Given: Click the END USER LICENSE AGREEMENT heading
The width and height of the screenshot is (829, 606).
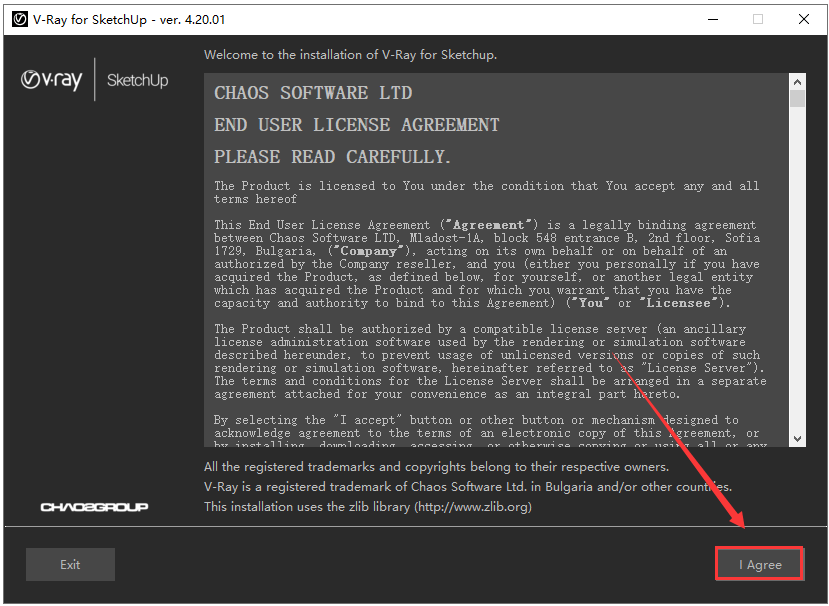Looking at the screenshot, I should (x=356, y=125).
